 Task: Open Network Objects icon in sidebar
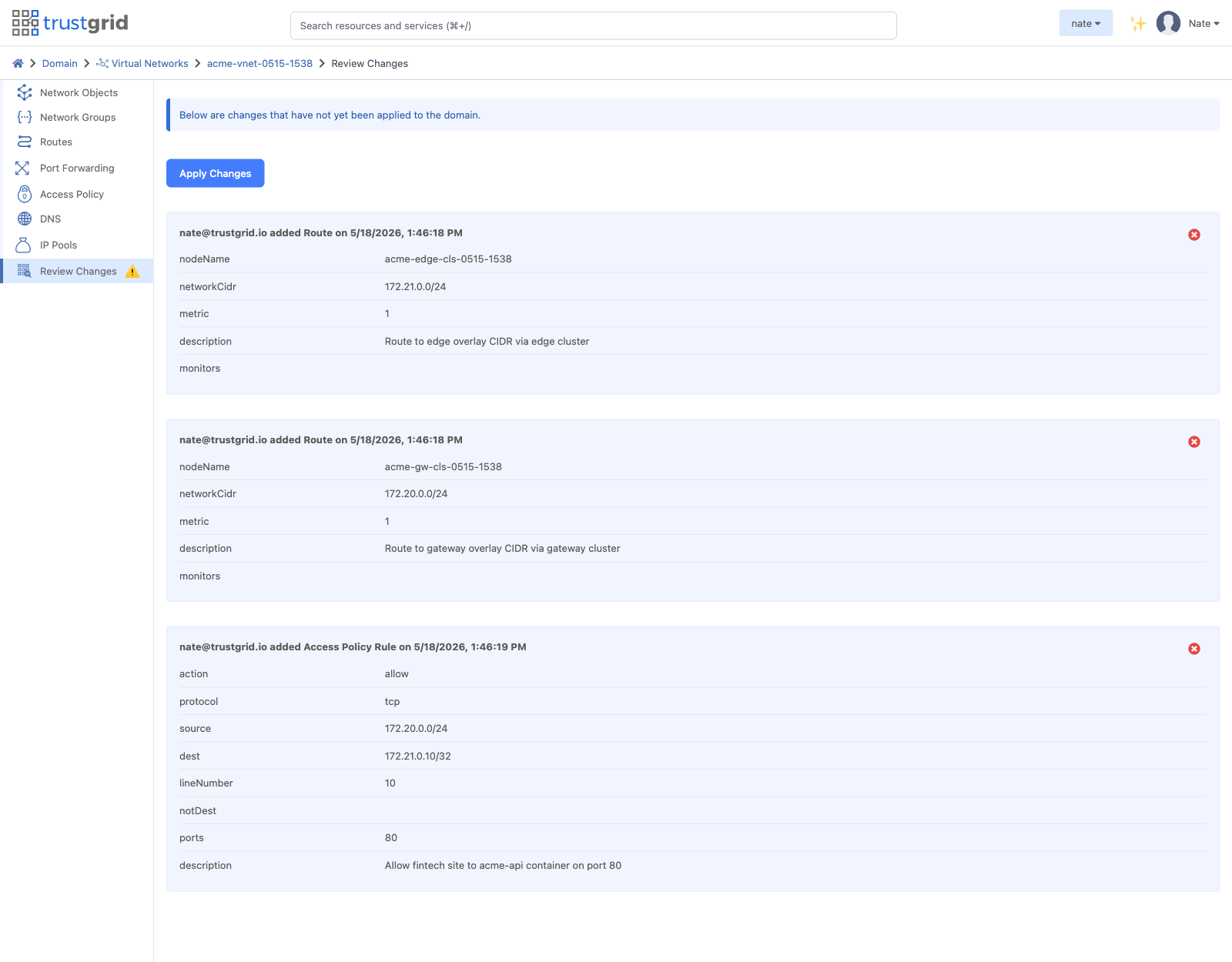pos(25,92)
